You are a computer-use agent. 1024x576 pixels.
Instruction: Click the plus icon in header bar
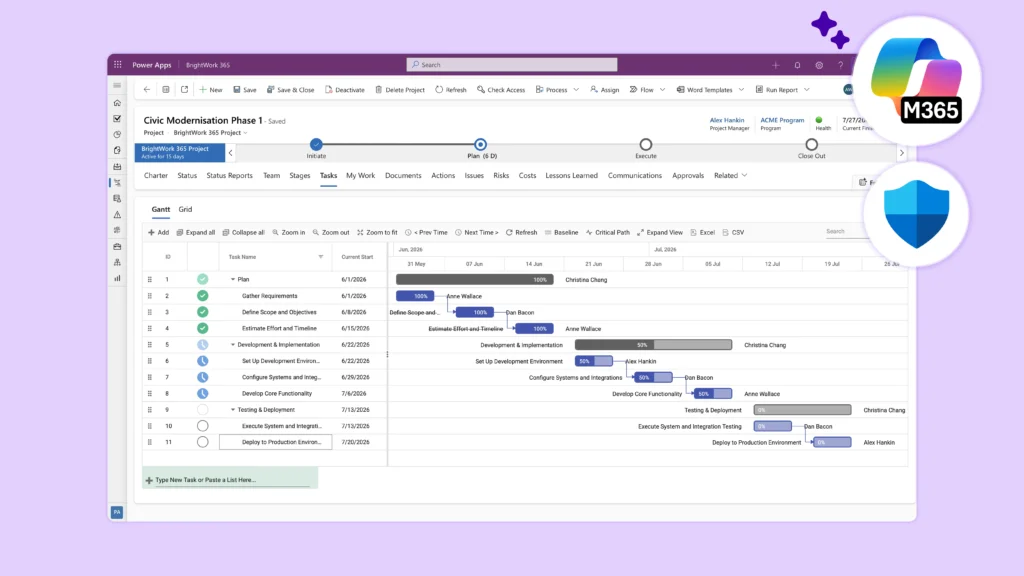click(x=776, y=65)
